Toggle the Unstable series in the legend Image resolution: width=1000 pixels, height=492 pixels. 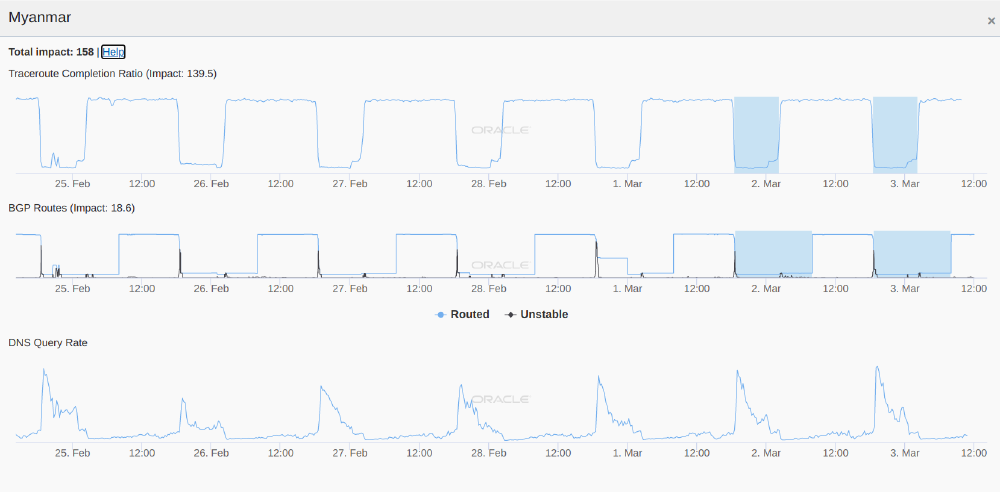click(x=537, y=314)
